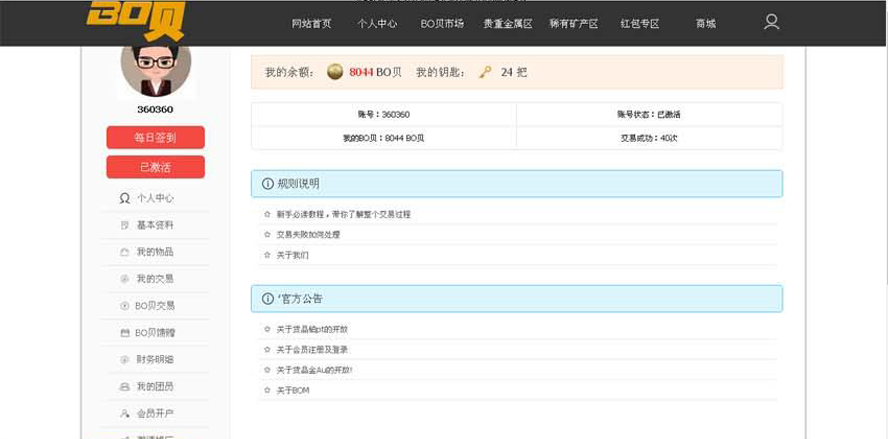Viewport: 888px width, 439px height.
Task: Open the 新手必读教程 article link
Action: coord(343,214)
